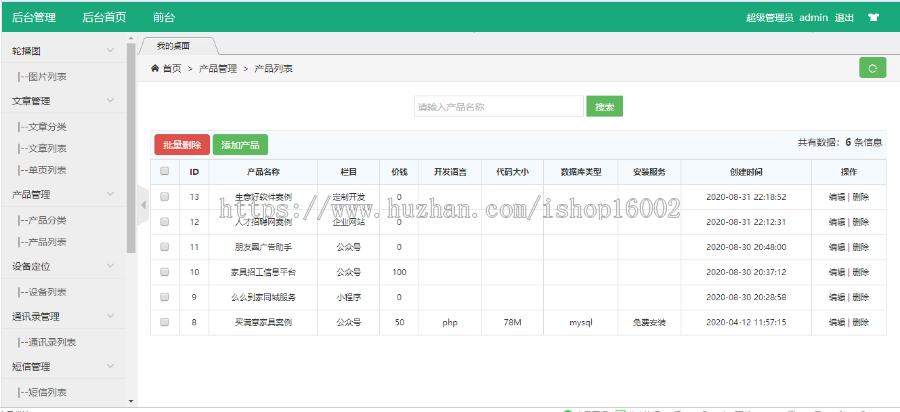Focus the product name search field

tap(499, 106)
